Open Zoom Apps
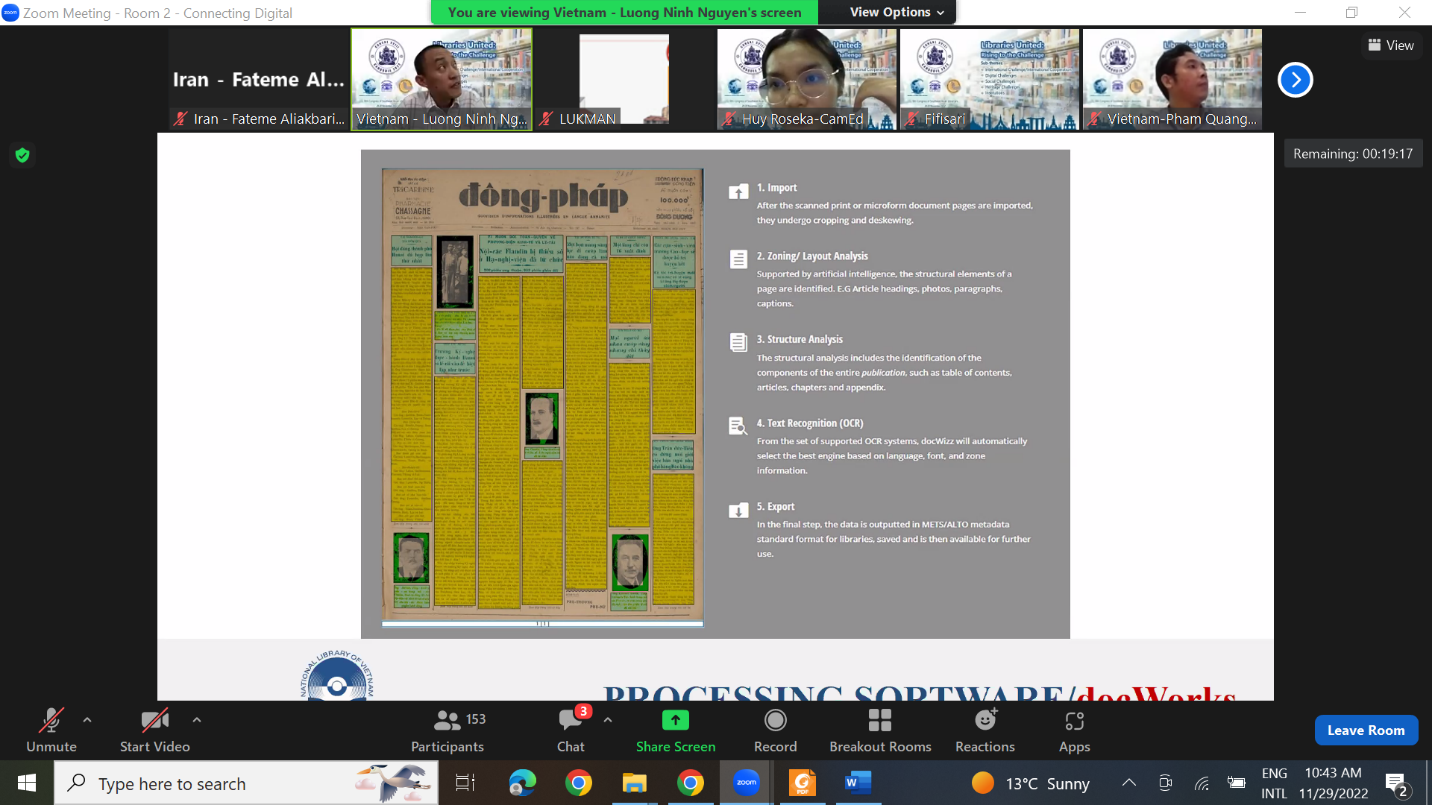Viewport: 1432px width, 805px height. point(1074,730)
